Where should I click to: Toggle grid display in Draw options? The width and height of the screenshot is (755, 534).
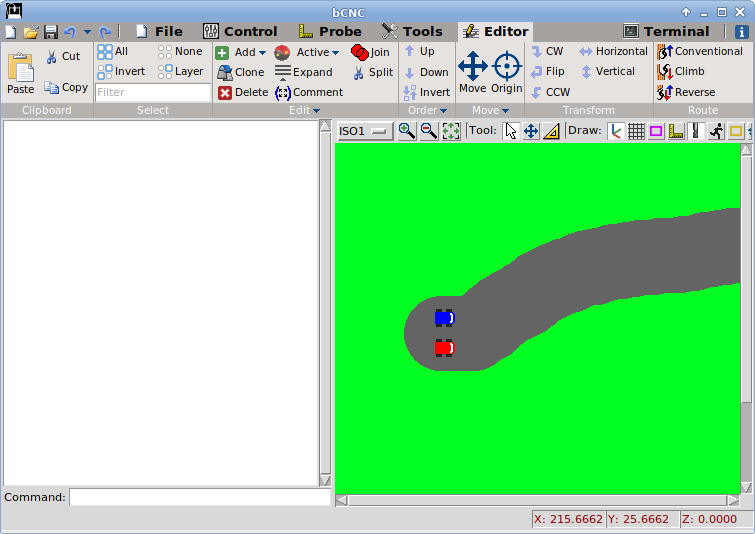636,131
